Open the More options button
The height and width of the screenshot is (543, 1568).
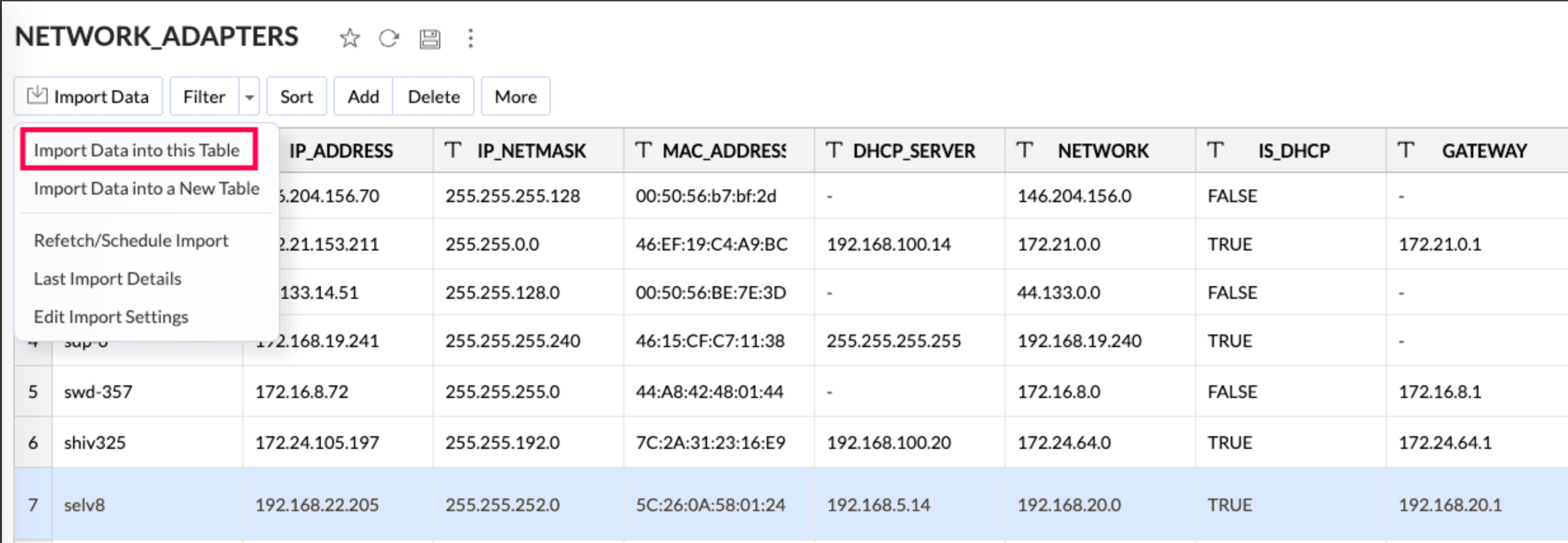tap(515, 97)
